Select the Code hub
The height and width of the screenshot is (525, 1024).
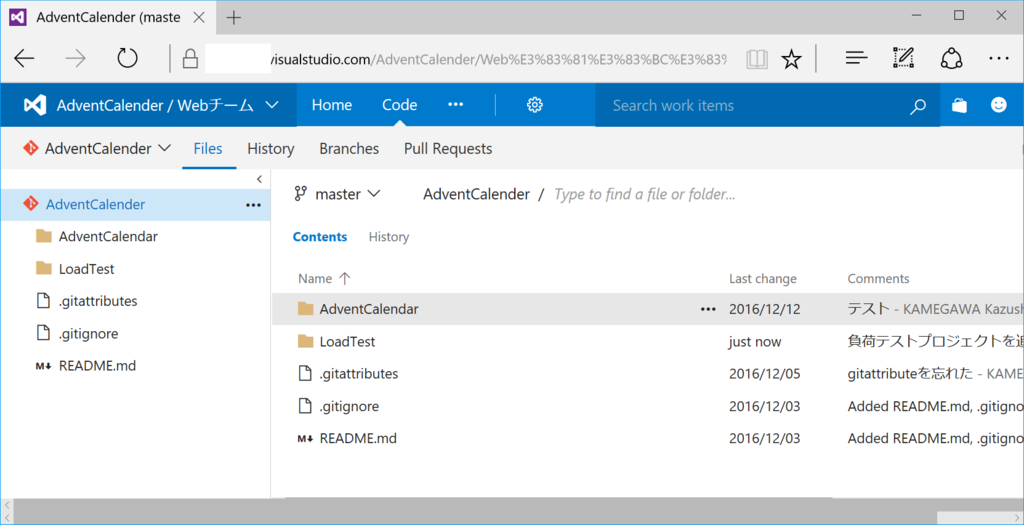point(400,105)
